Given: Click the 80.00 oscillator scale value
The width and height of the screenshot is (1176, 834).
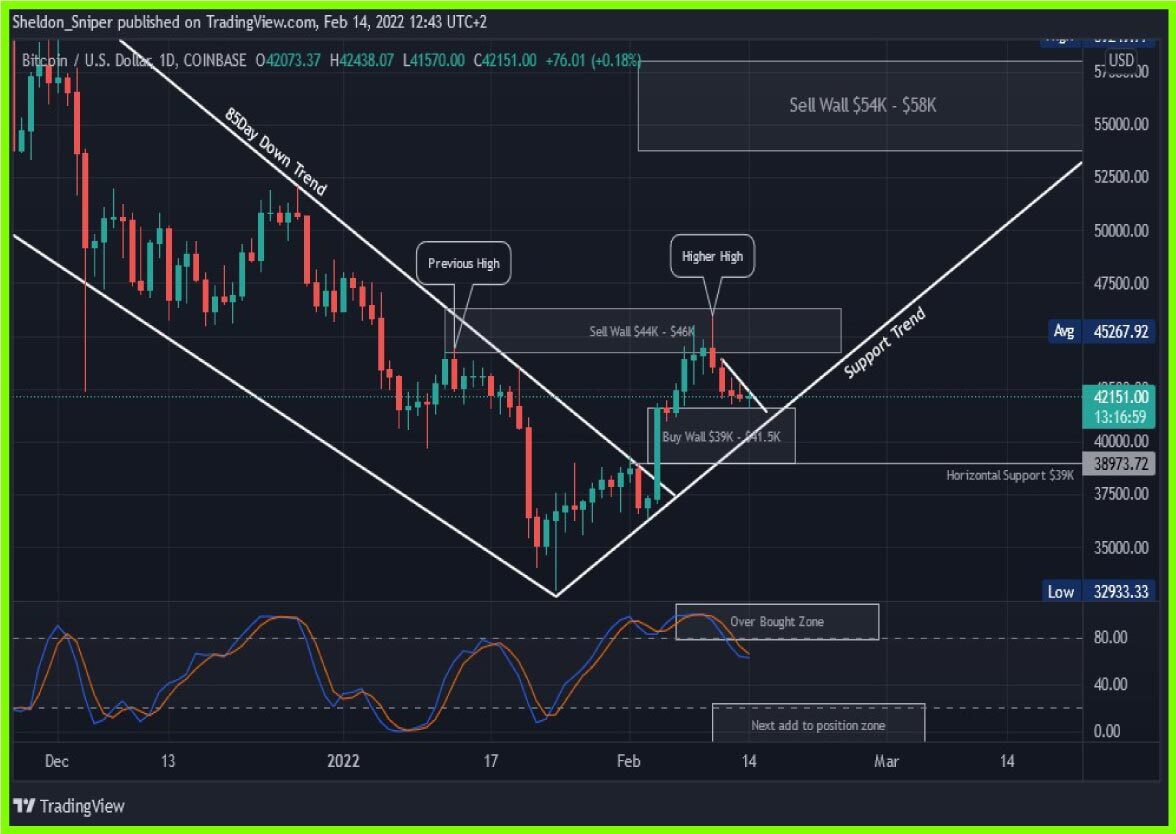Looking at the screenshot, I should [x=1110, y=638].
